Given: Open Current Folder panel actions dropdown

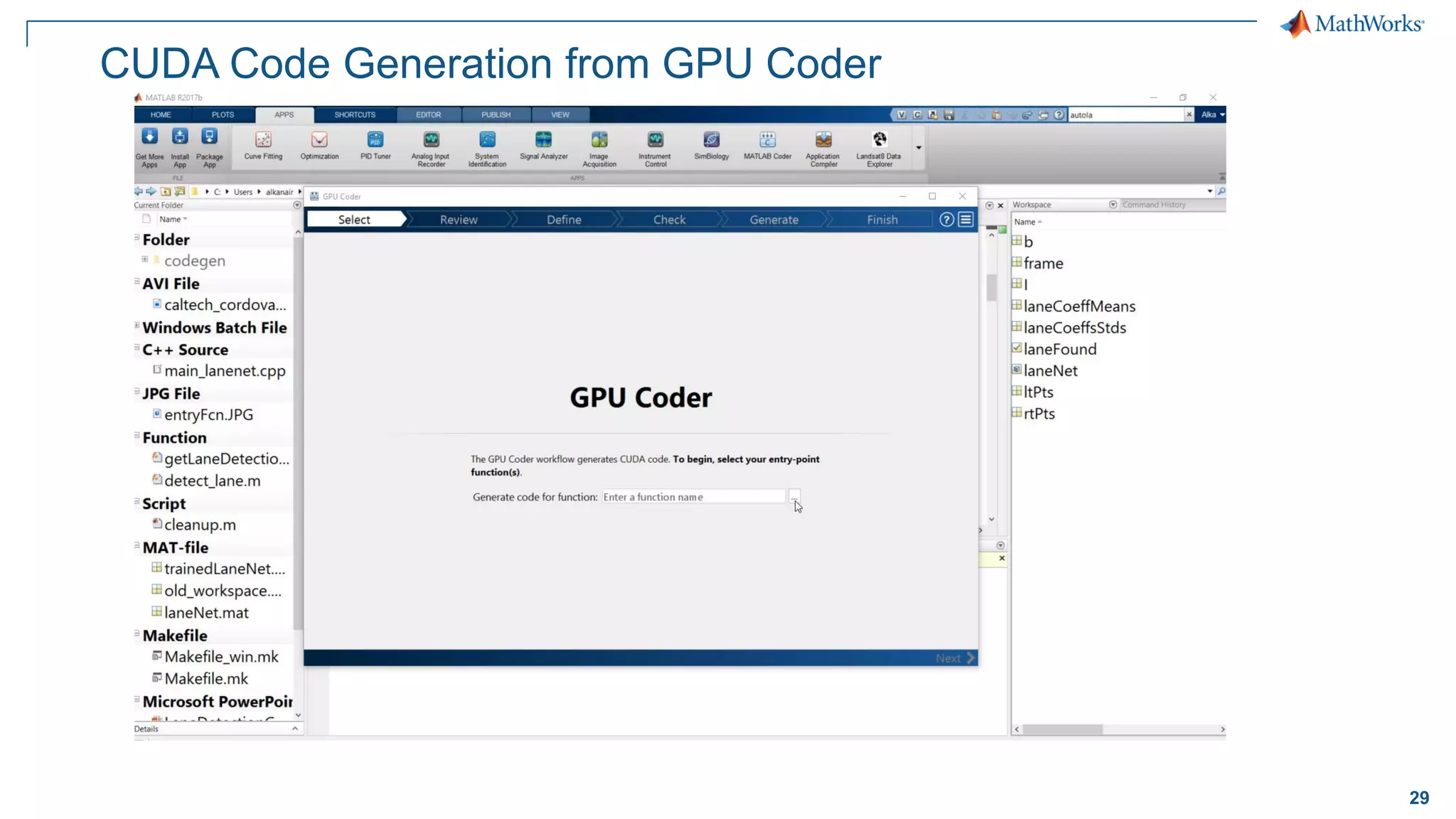Looking at the screenshot, I should point(297,205).
